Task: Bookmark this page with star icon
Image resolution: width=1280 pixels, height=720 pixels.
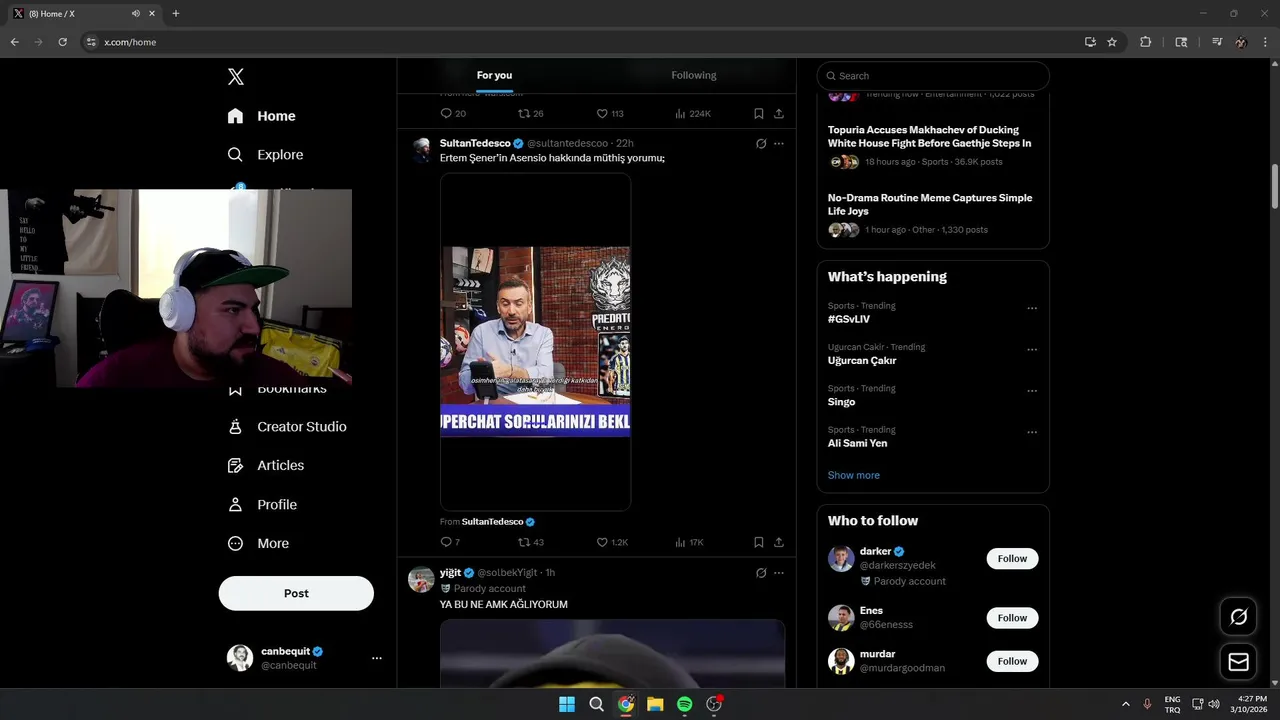Action: point(1112,42)
